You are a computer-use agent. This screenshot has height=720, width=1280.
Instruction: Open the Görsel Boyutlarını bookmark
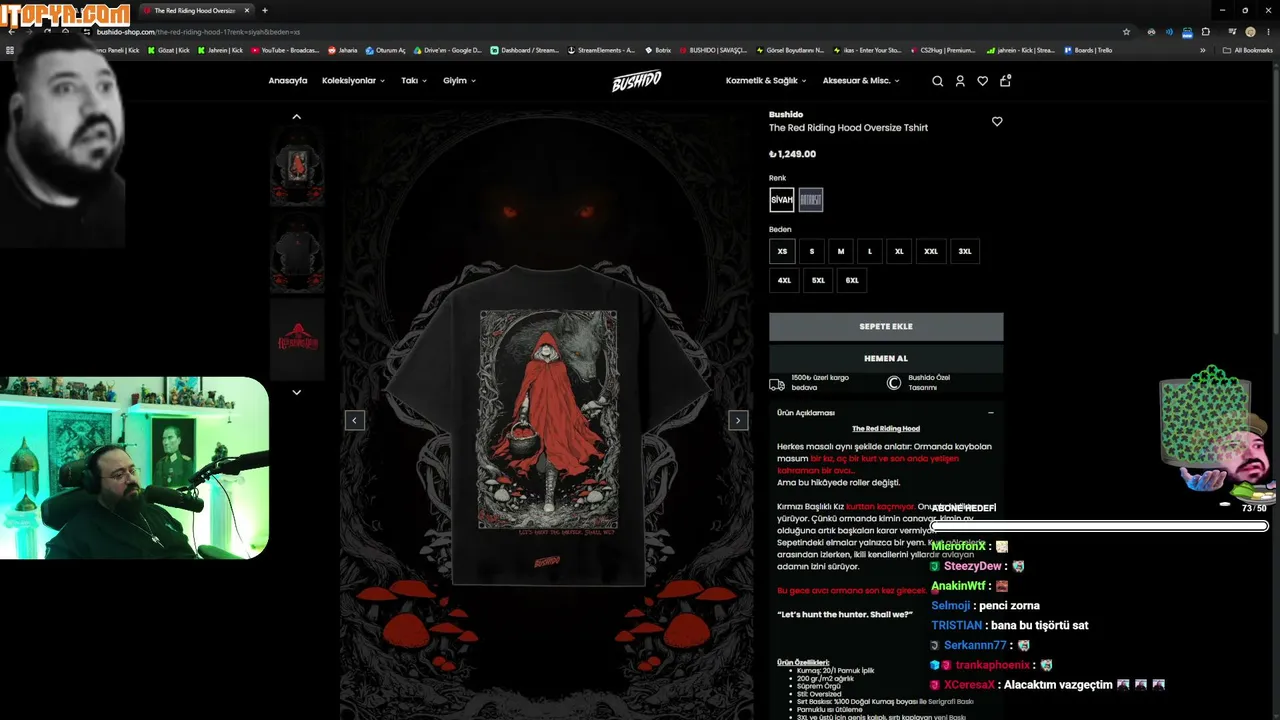tap(789, 50)
